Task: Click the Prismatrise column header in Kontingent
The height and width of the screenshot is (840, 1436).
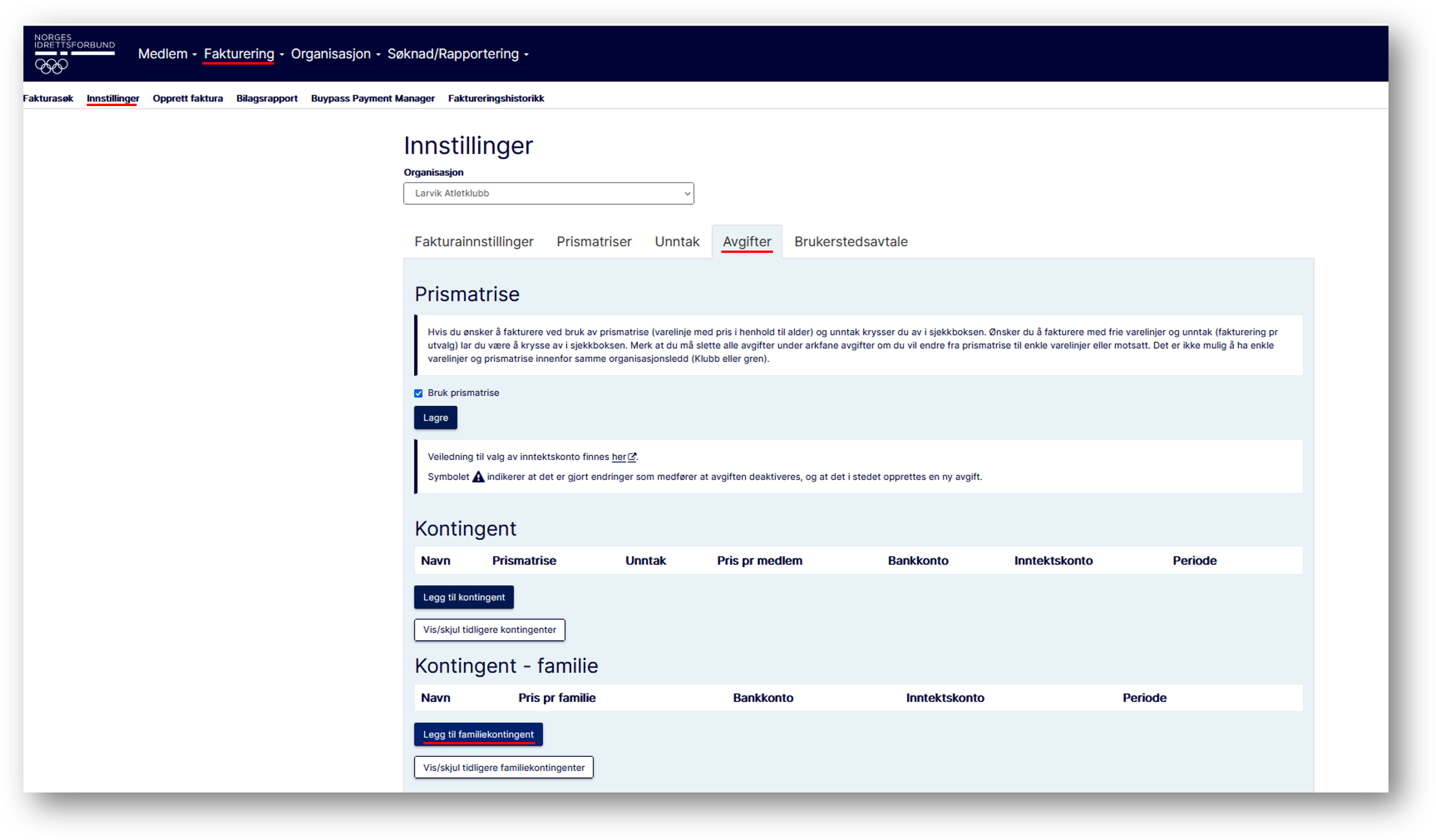Action: point(524,561)
